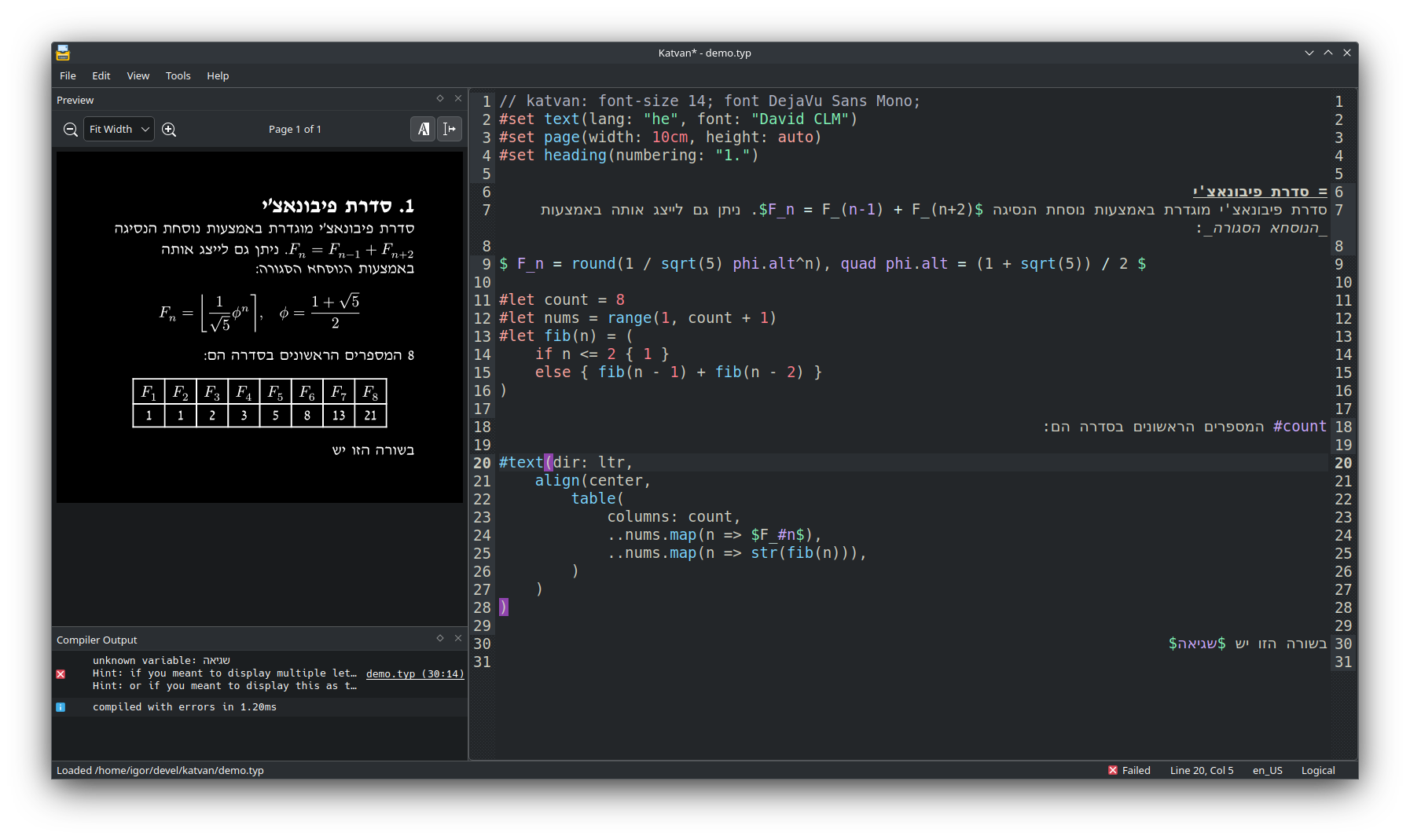Open the Edit menu
The height and width of the screenshot is (840, 1410).
101,76
